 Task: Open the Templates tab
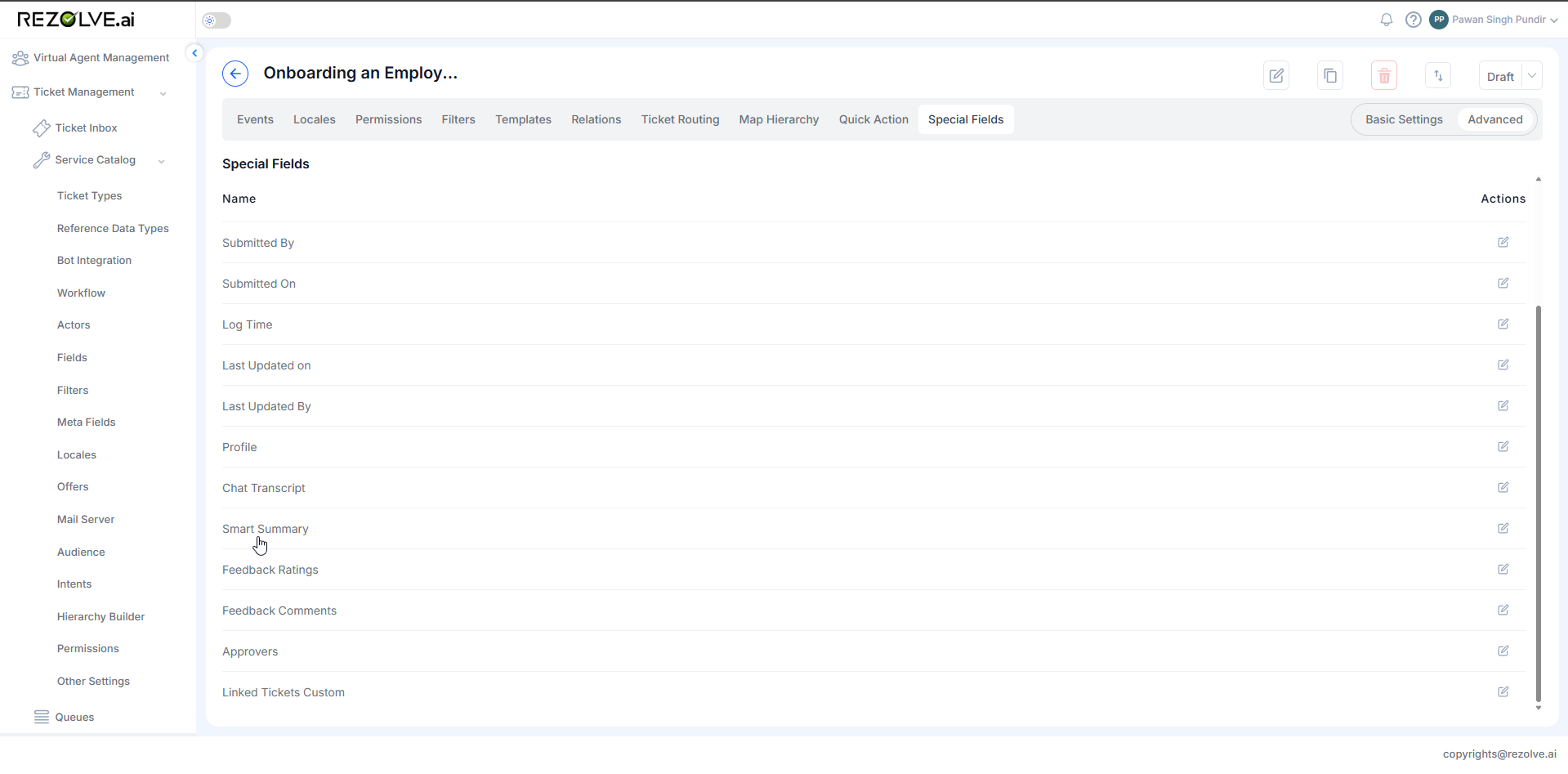pos(523,119)
